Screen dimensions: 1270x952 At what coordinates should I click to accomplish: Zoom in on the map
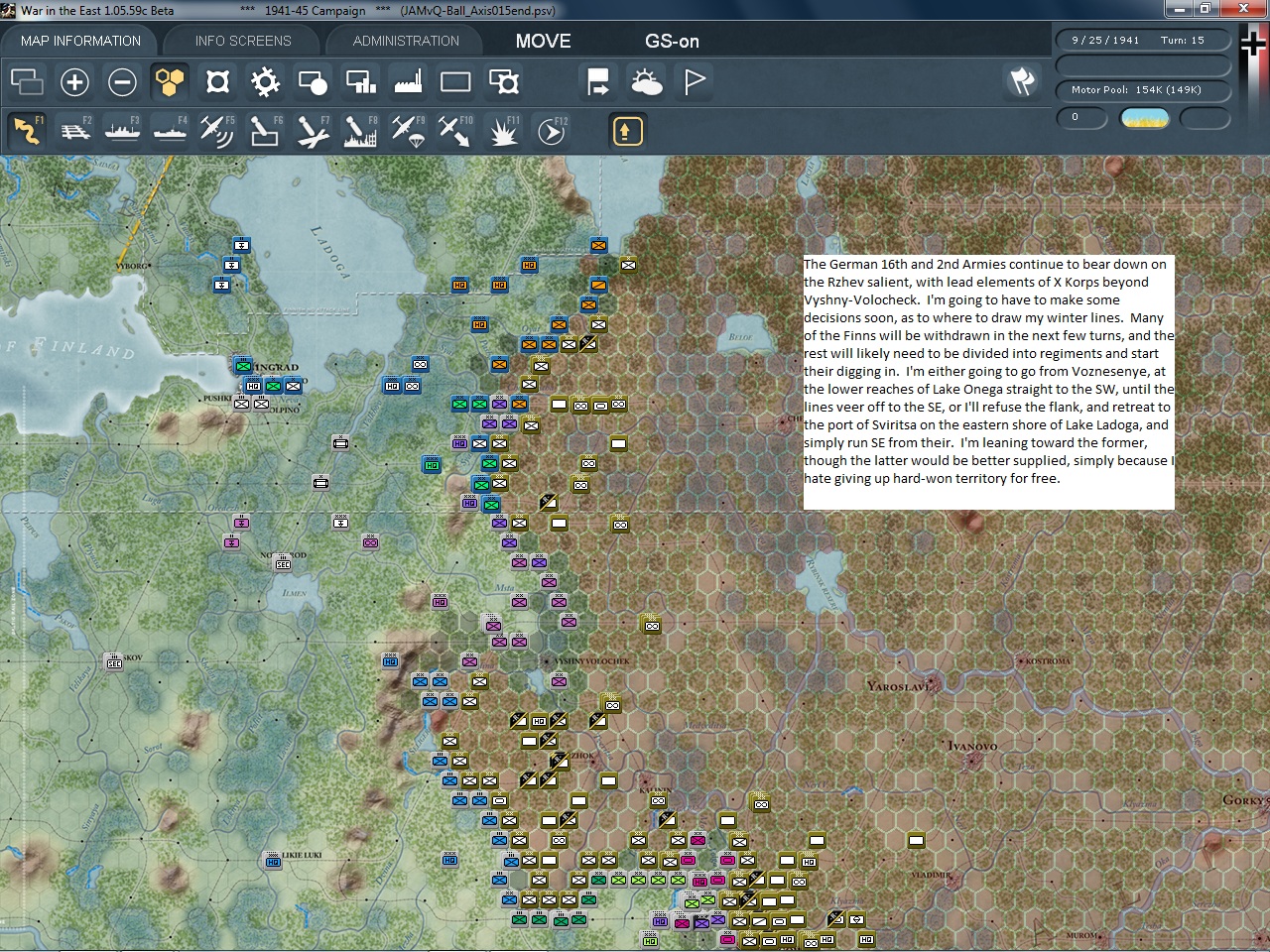click(74, 81)
